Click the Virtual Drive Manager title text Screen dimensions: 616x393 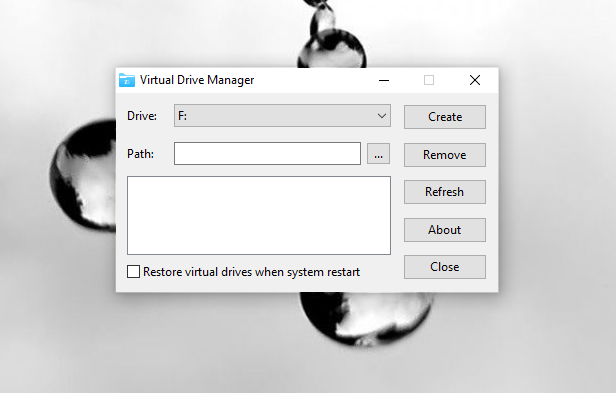pyautogui.click(x=197, y=80)
